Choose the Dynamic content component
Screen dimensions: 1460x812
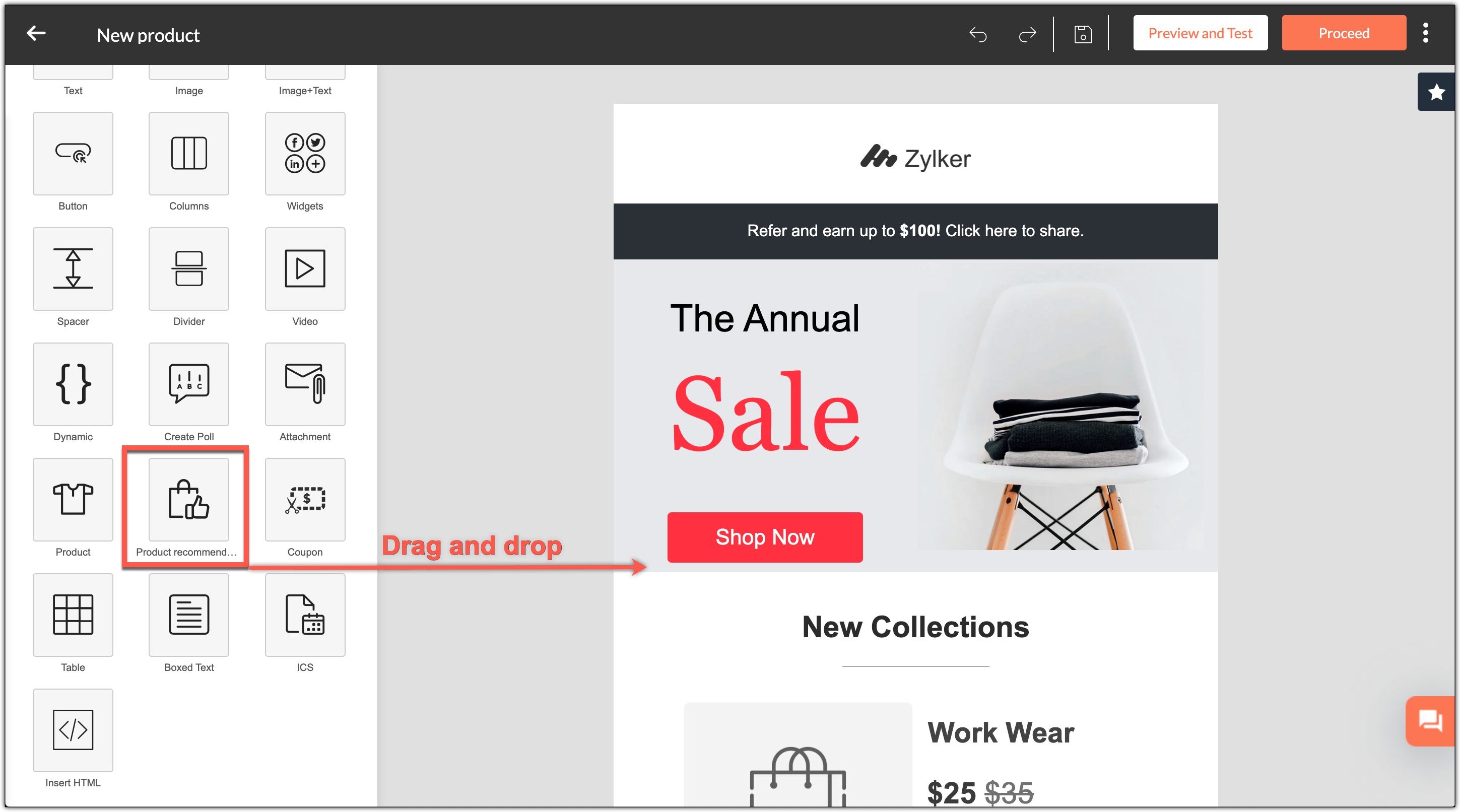coord(73,384)
